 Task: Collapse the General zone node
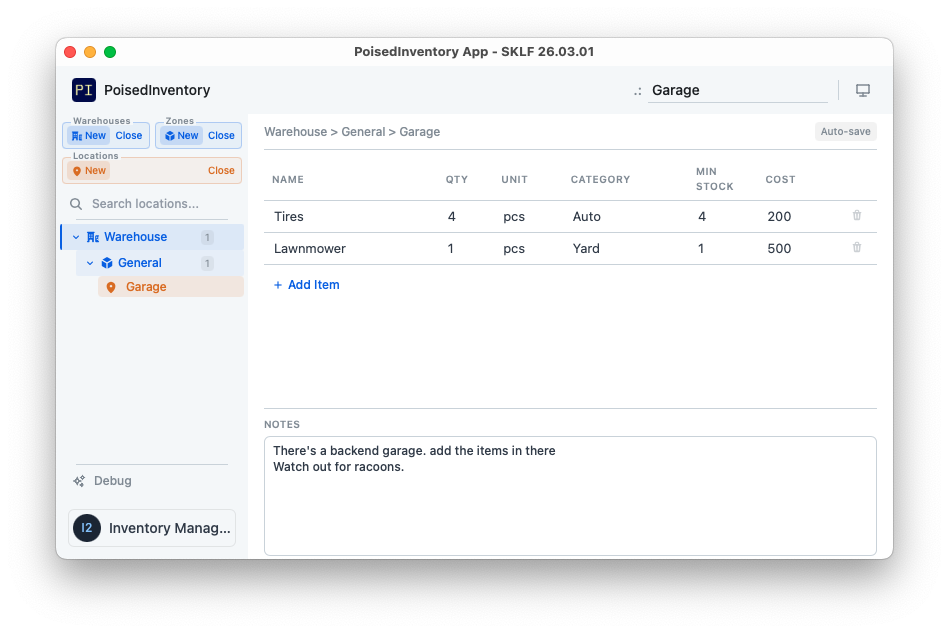[90, 263]
